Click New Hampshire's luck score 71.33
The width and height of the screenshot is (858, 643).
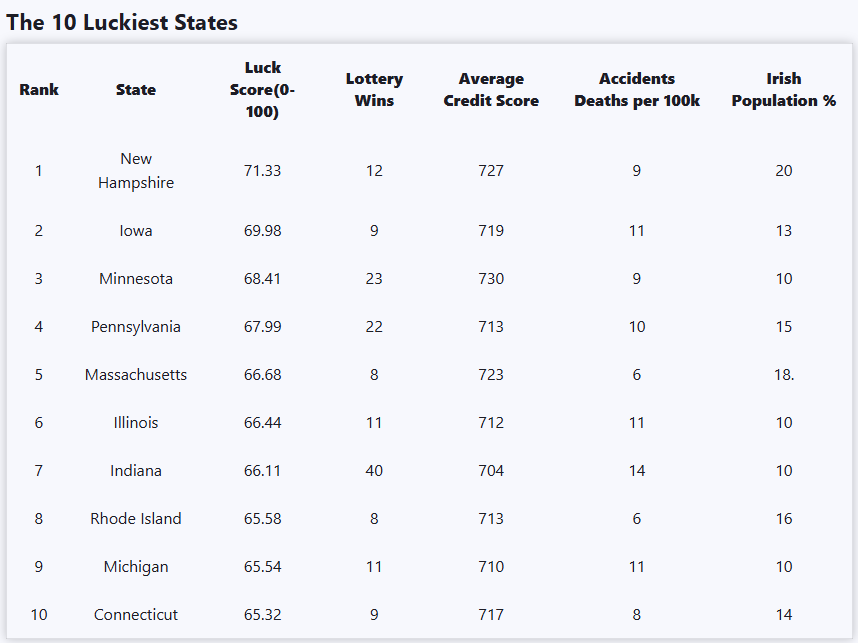point(262,171)
